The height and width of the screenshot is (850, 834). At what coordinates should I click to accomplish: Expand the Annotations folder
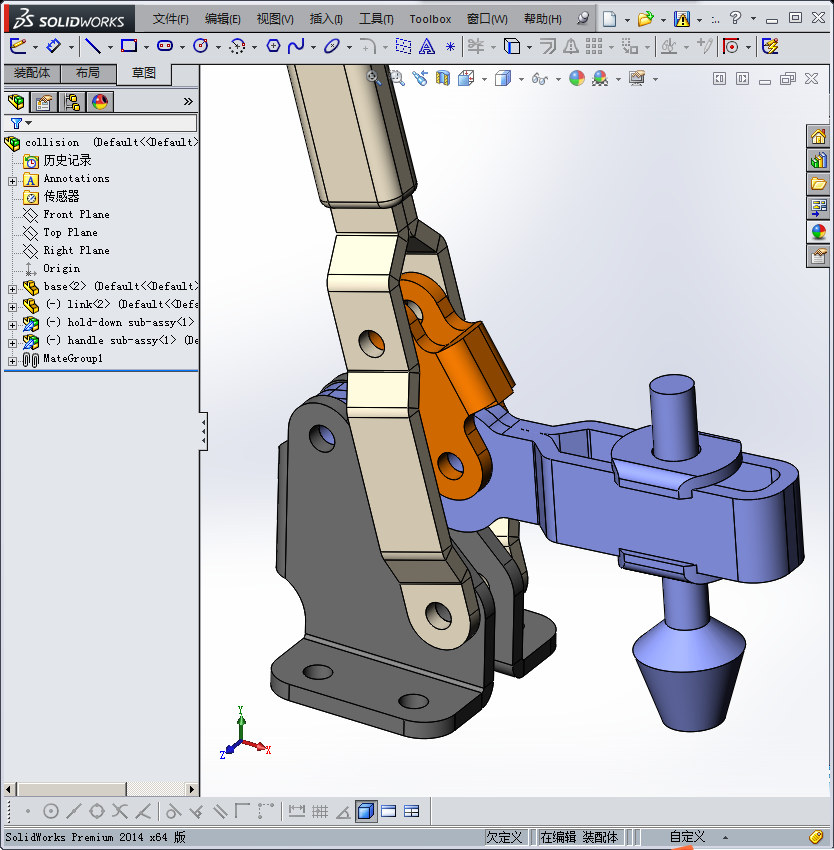tap(12, 180)
